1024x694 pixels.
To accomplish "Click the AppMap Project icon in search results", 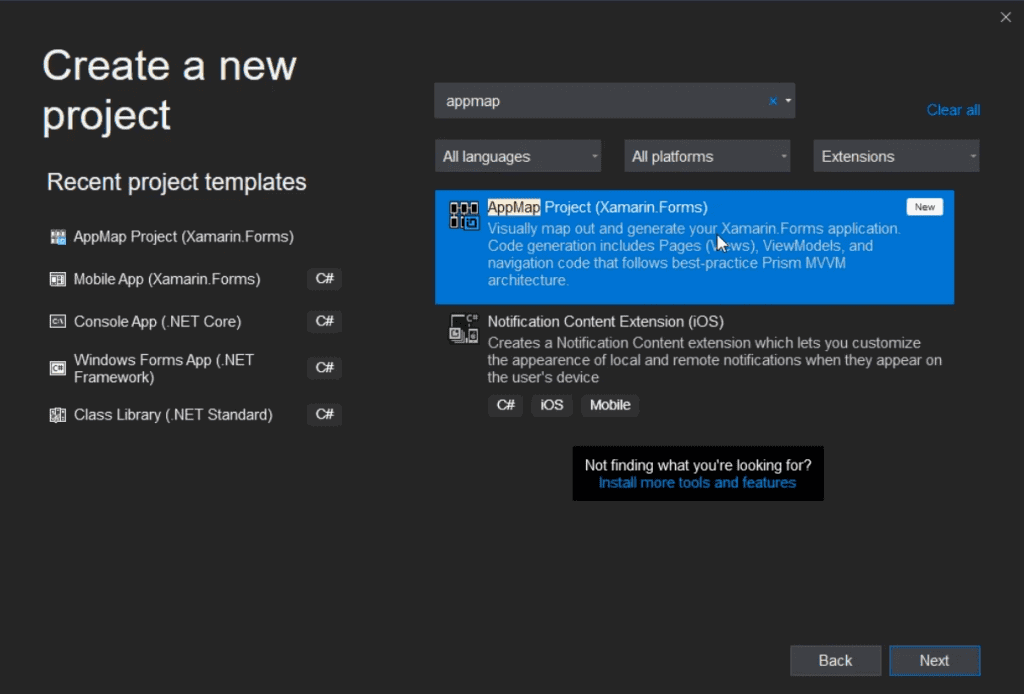I will click(464, 215).
